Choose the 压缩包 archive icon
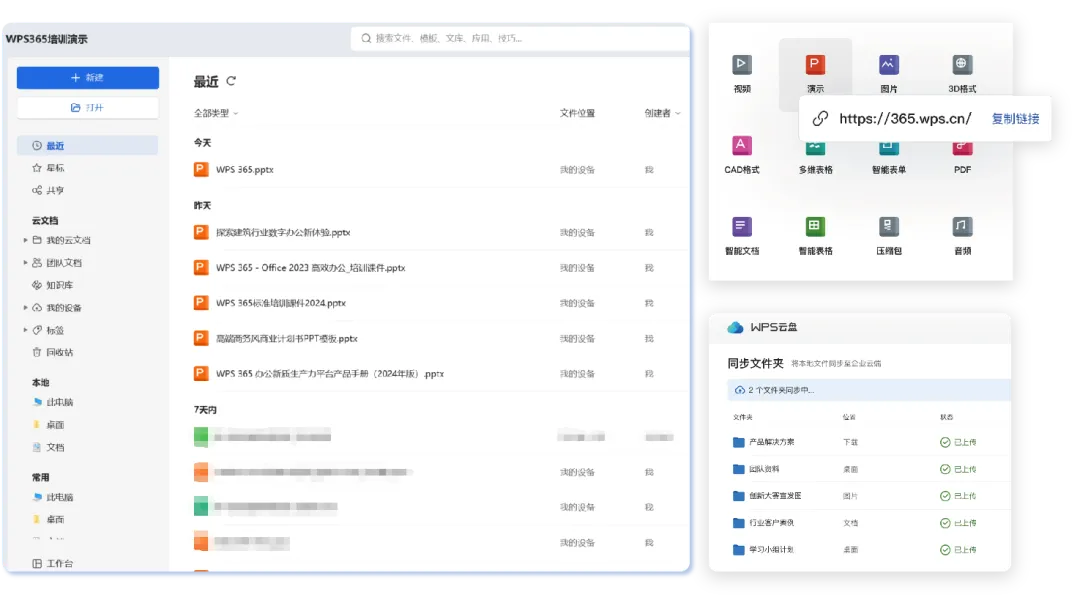This screenshot has width=1080, height=603. click(889, 226)
